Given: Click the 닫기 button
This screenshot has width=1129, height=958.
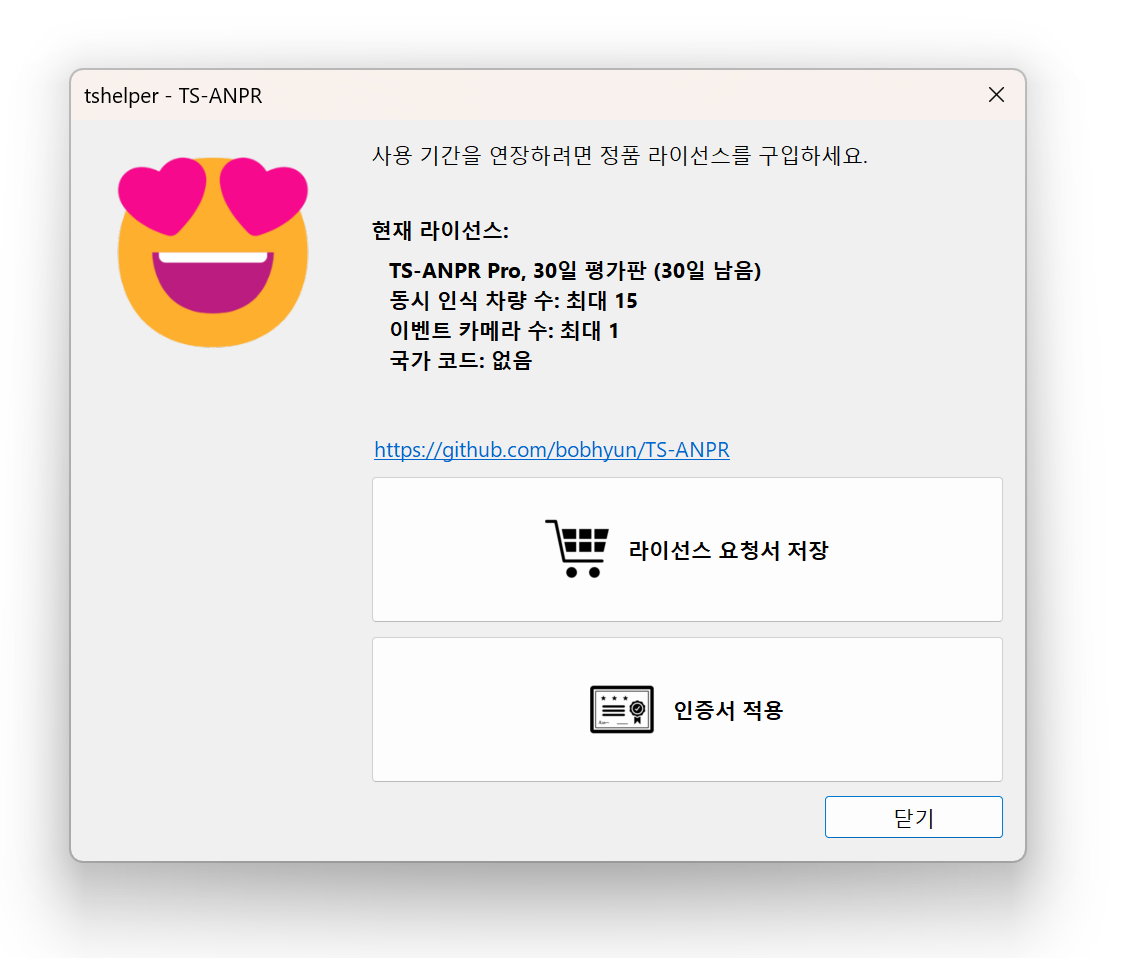Looking at the screenshot, I should [x=913, y=817].
